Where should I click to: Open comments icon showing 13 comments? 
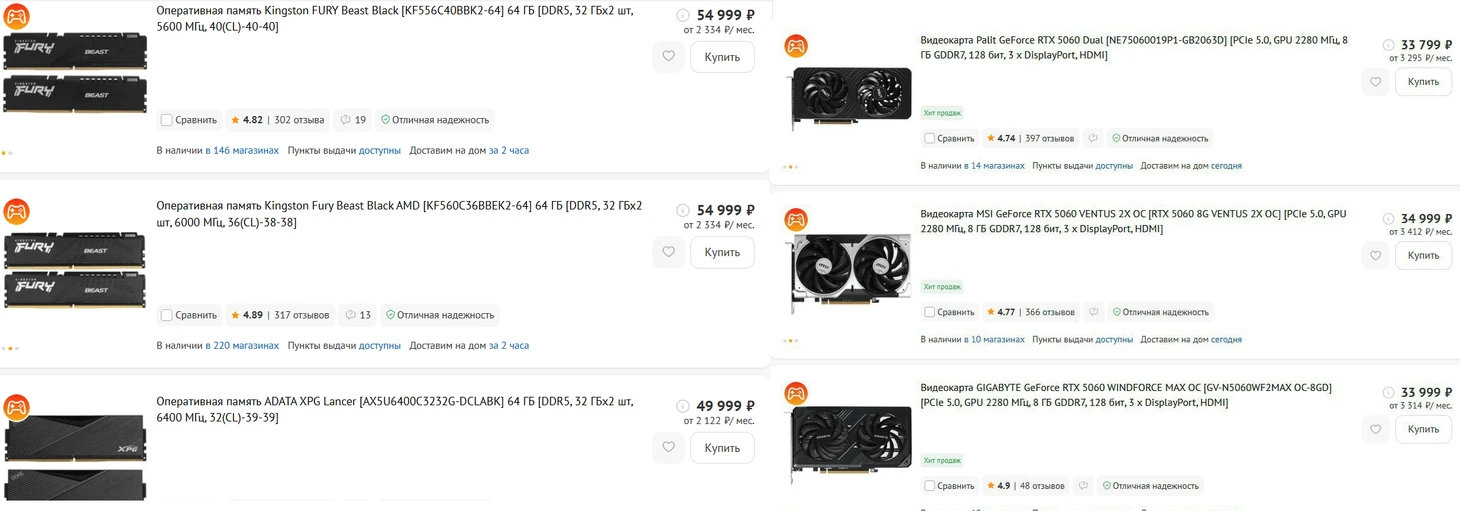click(x=358, y=315)
